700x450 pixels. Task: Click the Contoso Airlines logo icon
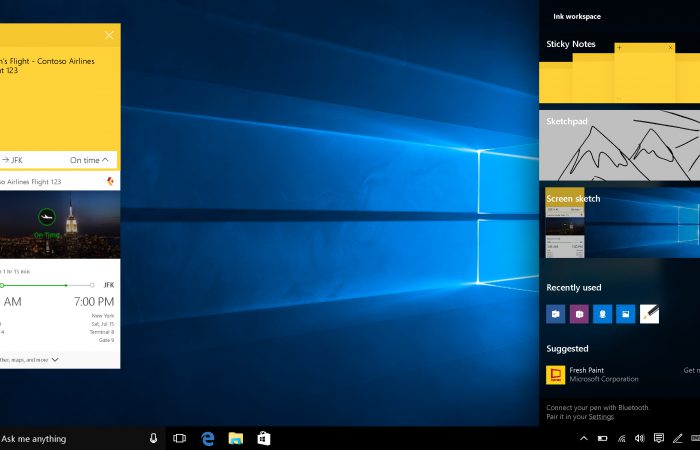[x=110, y=181]
